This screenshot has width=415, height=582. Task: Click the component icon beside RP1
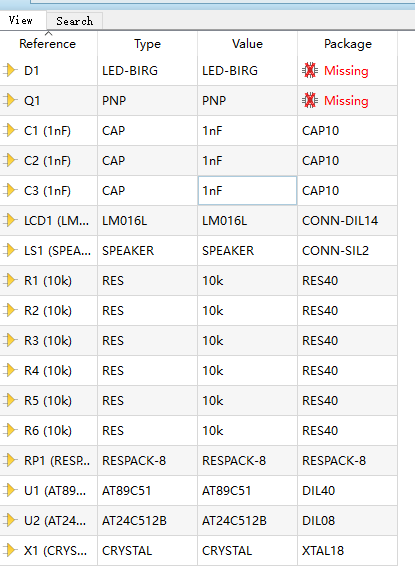[10, 460]
